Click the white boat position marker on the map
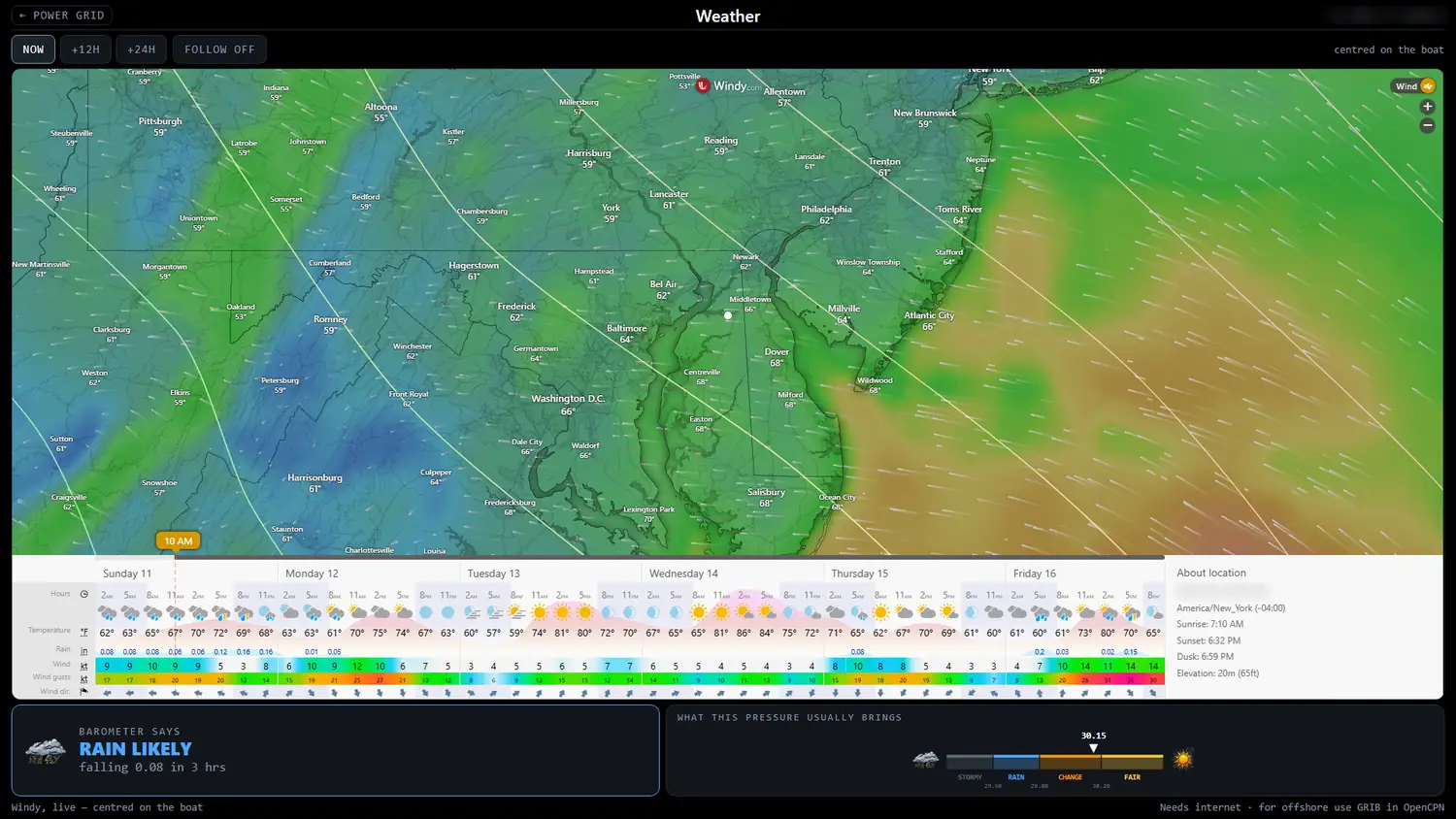The image size is (1456, 819). pos(728,315)
